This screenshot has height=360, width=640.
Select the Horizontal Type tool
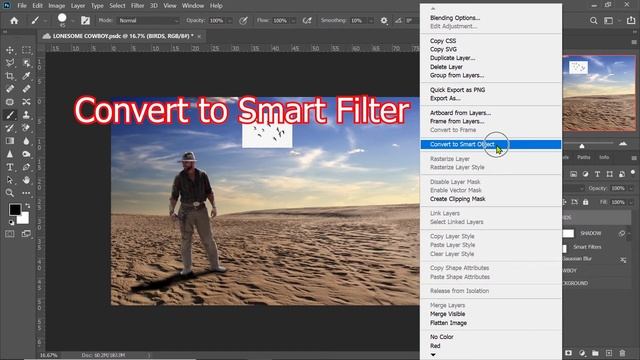tap(10, 167)
